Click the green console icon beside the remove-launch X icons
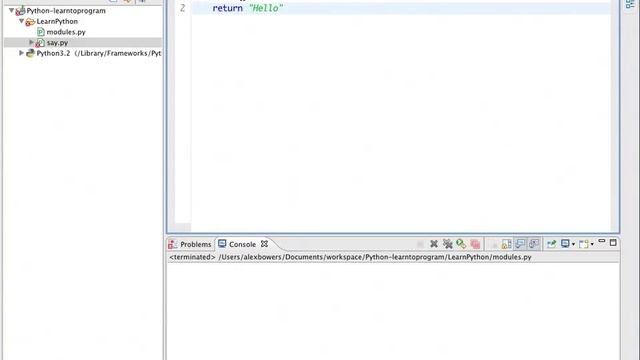The height and width of the screenshot is (360, 640). (461, 244)
